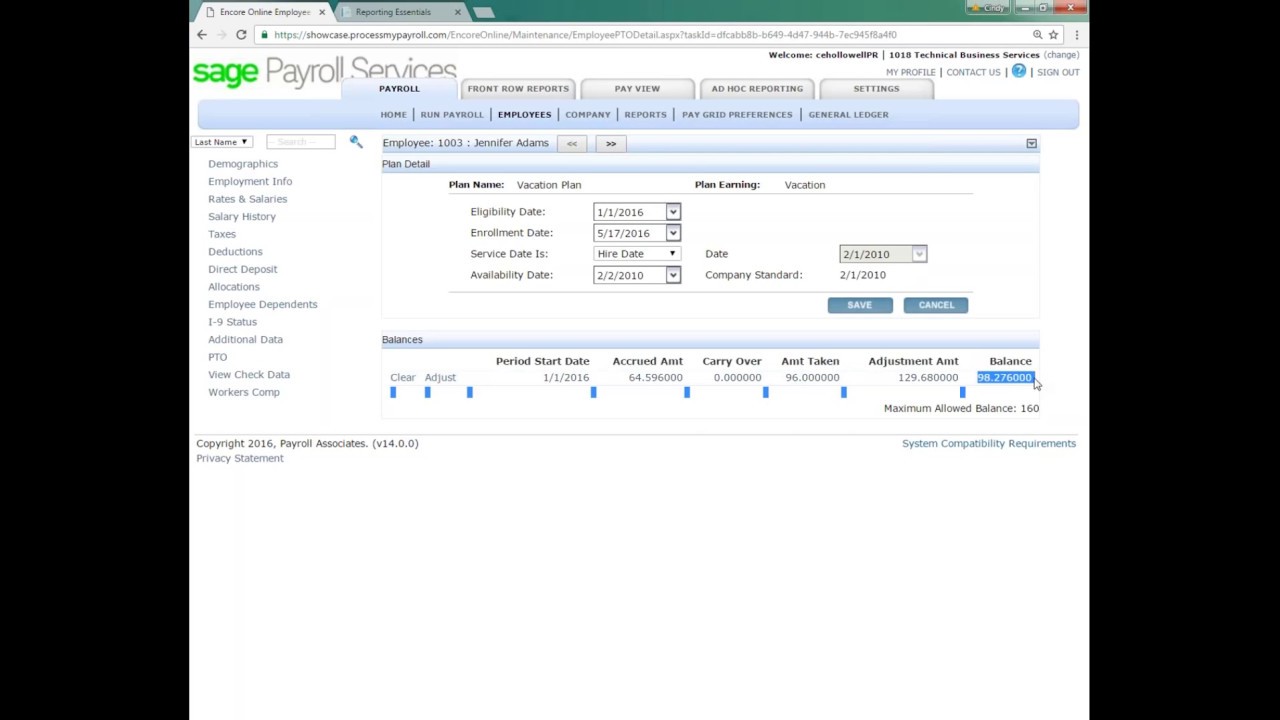Click the Adjust link in Balances

440,377
